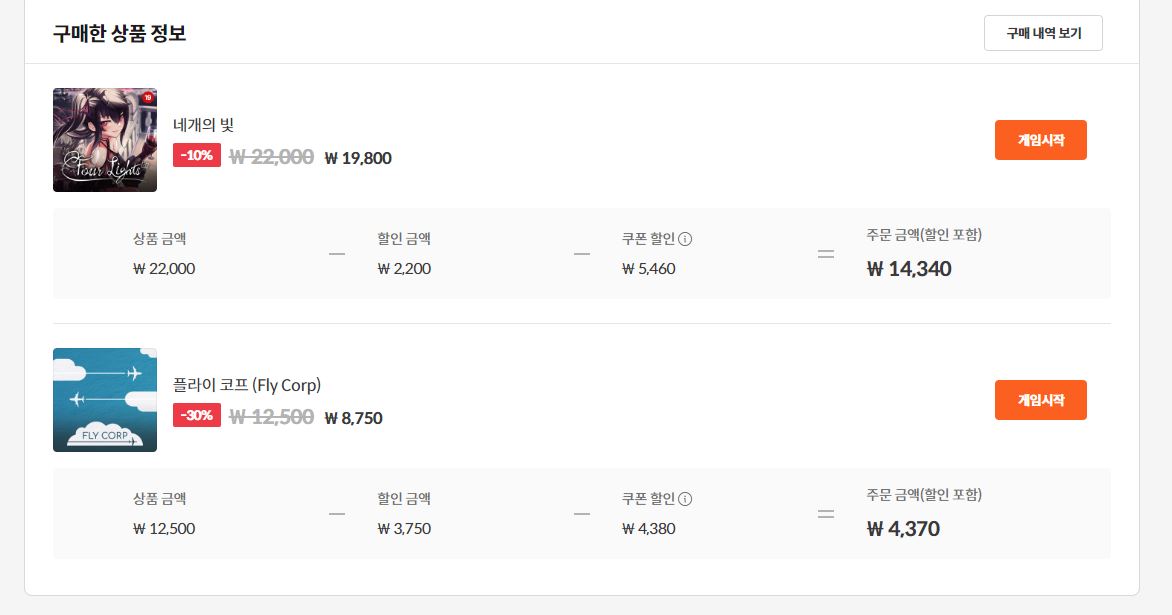Open the Fly Corp game thumbnail

coord(105,400)
